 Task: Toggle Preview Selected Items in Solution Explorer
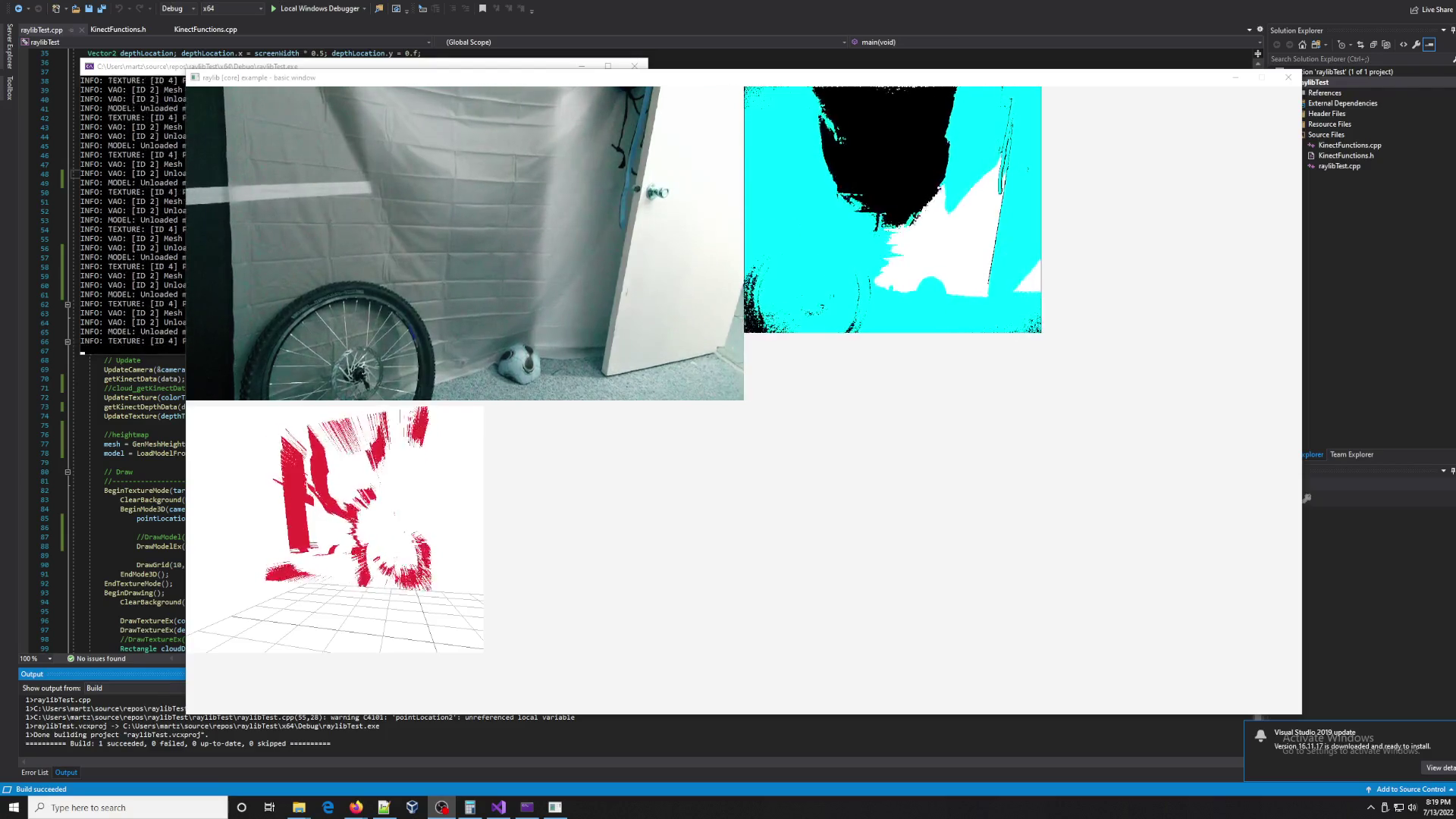pos(1429,45)
